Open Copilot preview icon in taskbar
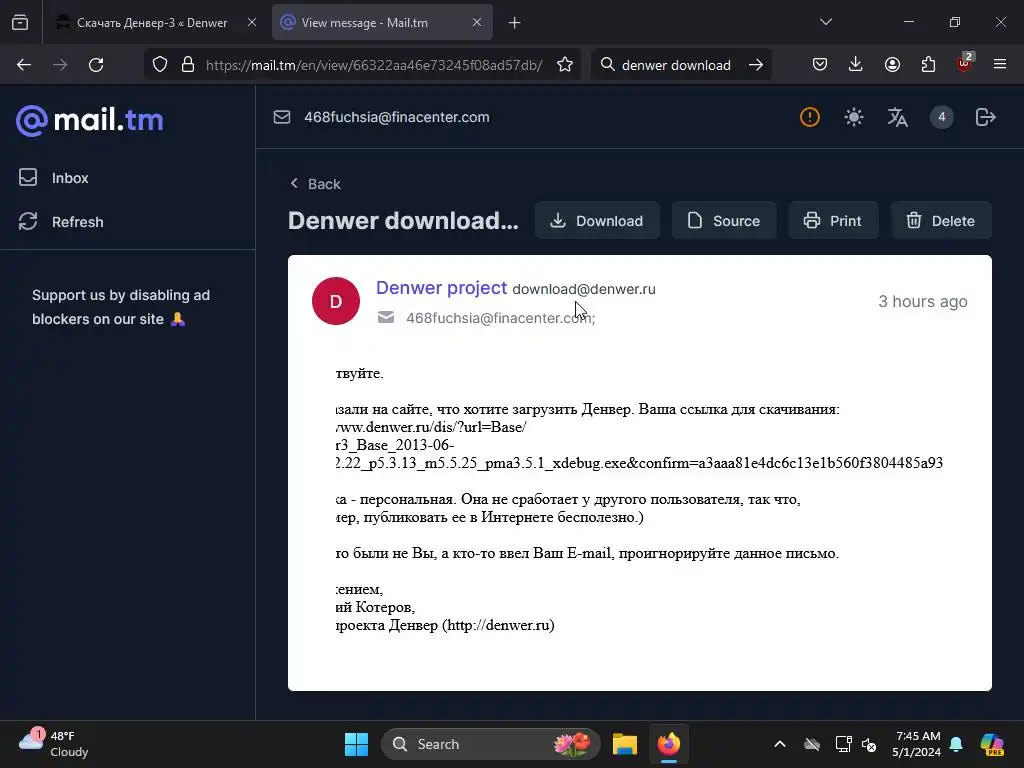This screenshot has height=768, width=1024. tap(992, 744)
